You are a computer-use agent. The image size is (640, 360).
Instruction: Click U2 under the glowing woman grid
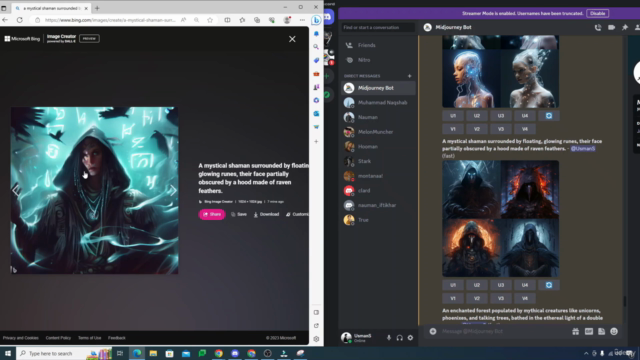477,116
